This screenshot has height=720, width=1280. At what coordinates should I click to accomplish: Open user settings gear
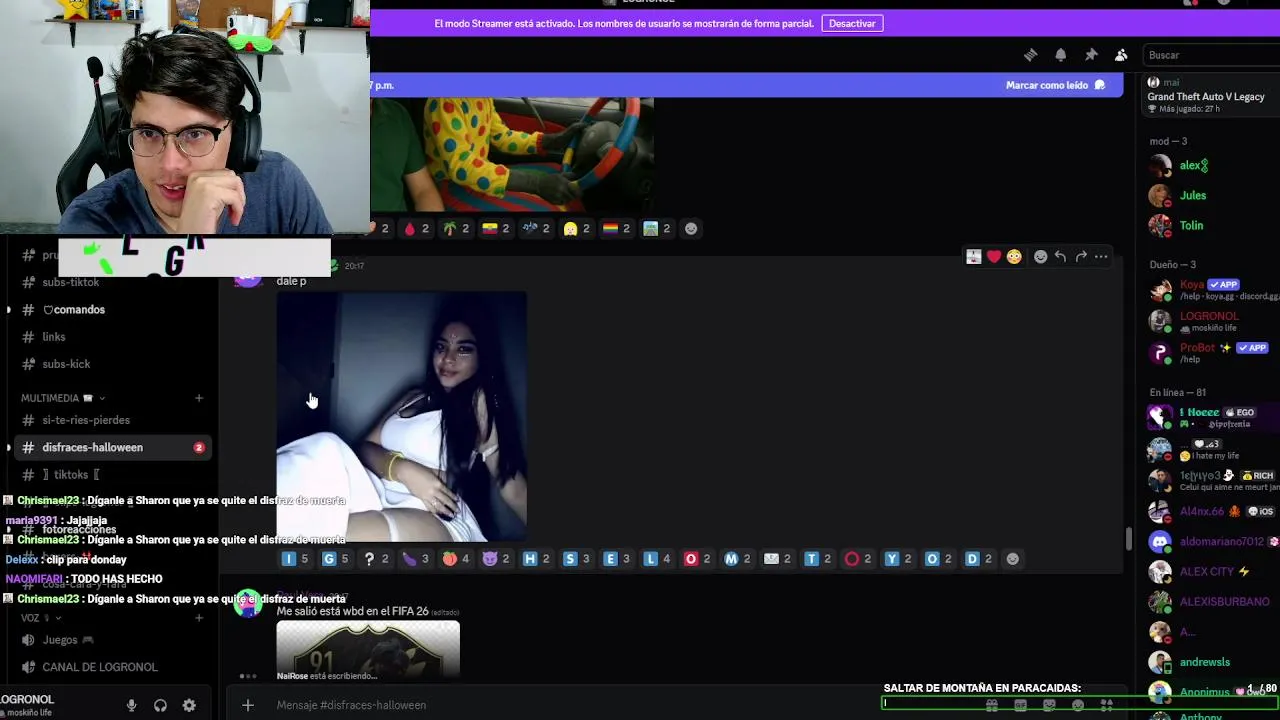tap(189, 705)
